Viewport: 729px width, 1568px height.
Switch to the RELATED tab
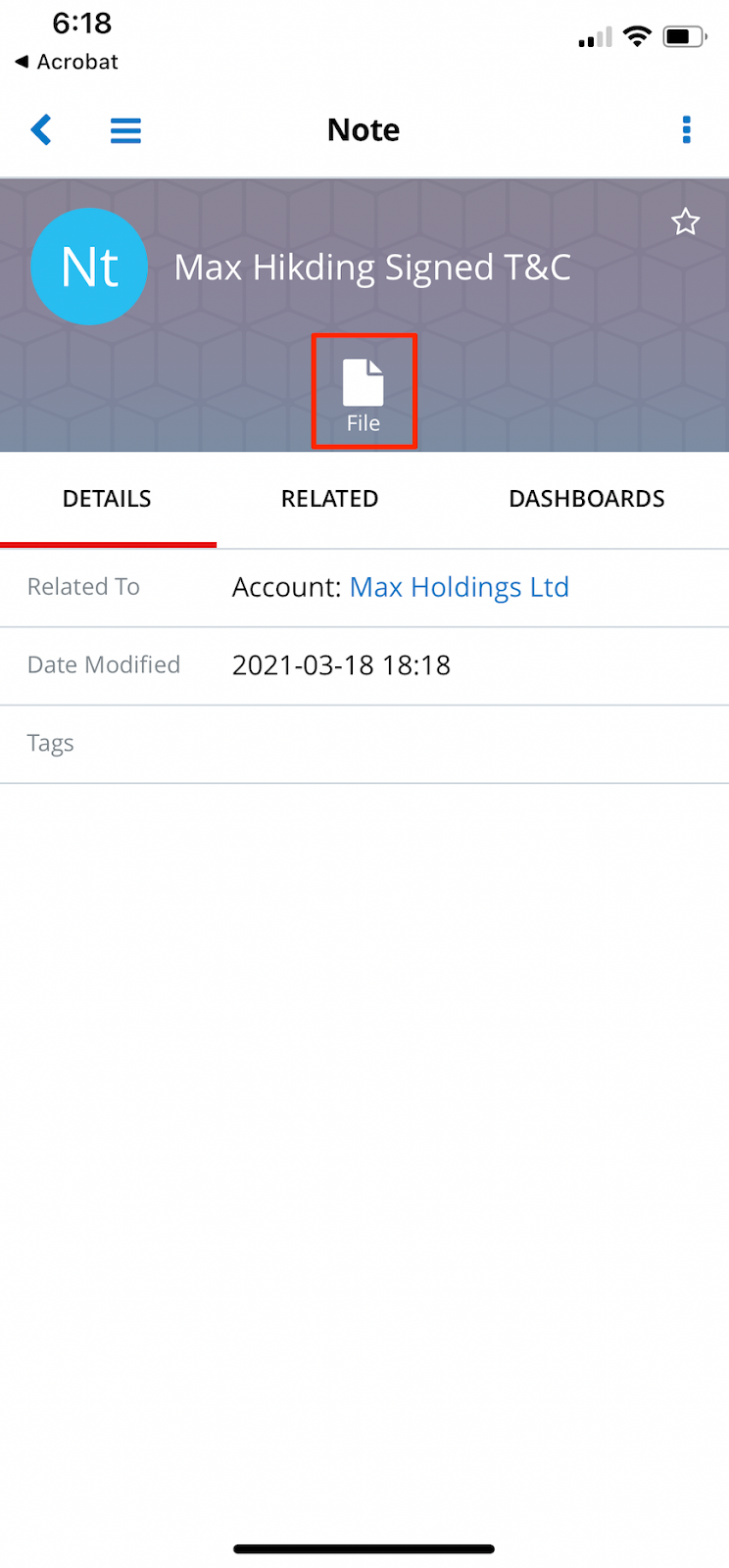pos(329,499)
